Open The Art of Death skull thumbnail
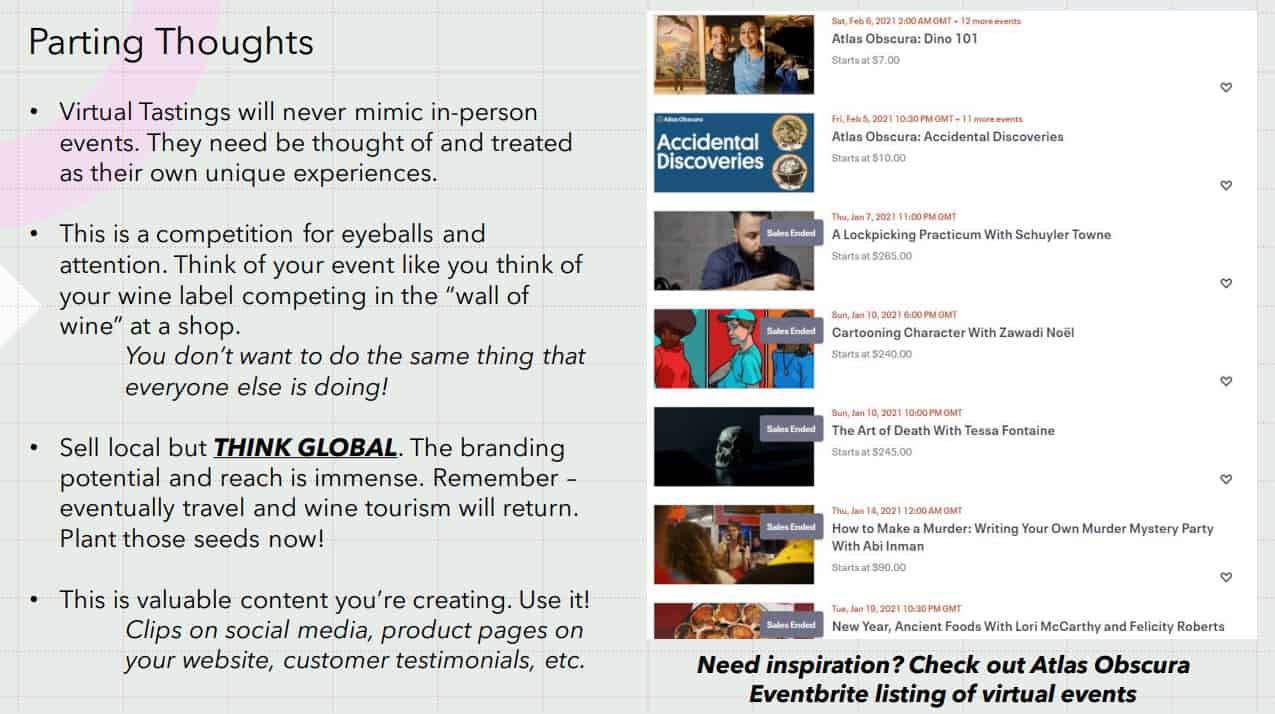Viewport: 1275px width, 714px height. click(734, 446)
